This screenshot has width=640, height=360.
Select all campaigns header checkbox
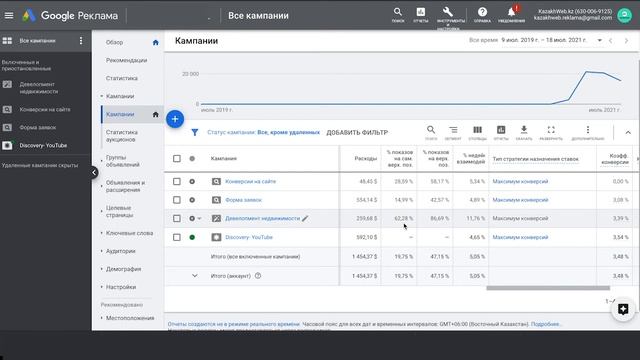(177, 158)
